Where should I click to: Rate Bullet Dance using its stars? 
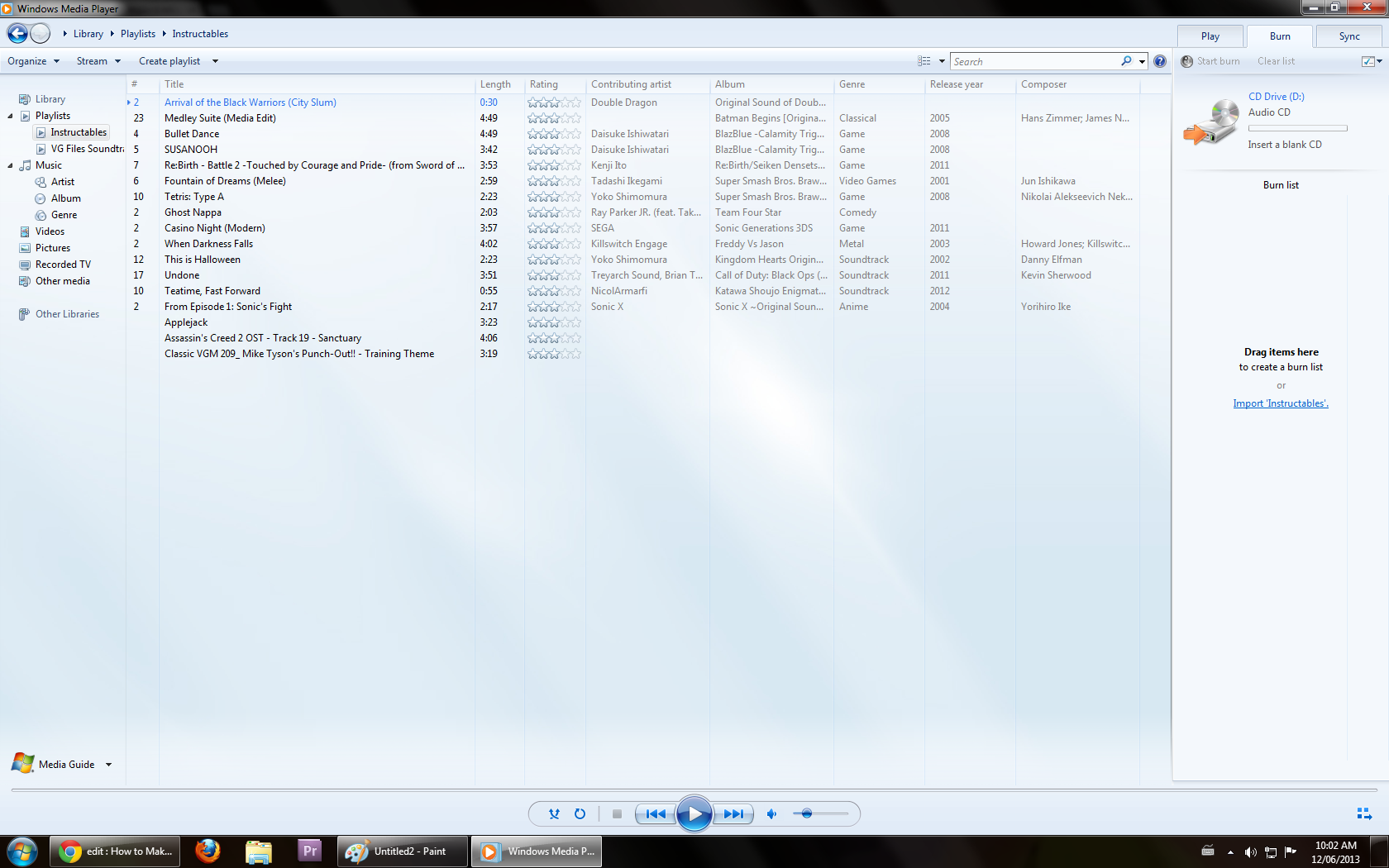click(554, 134)
